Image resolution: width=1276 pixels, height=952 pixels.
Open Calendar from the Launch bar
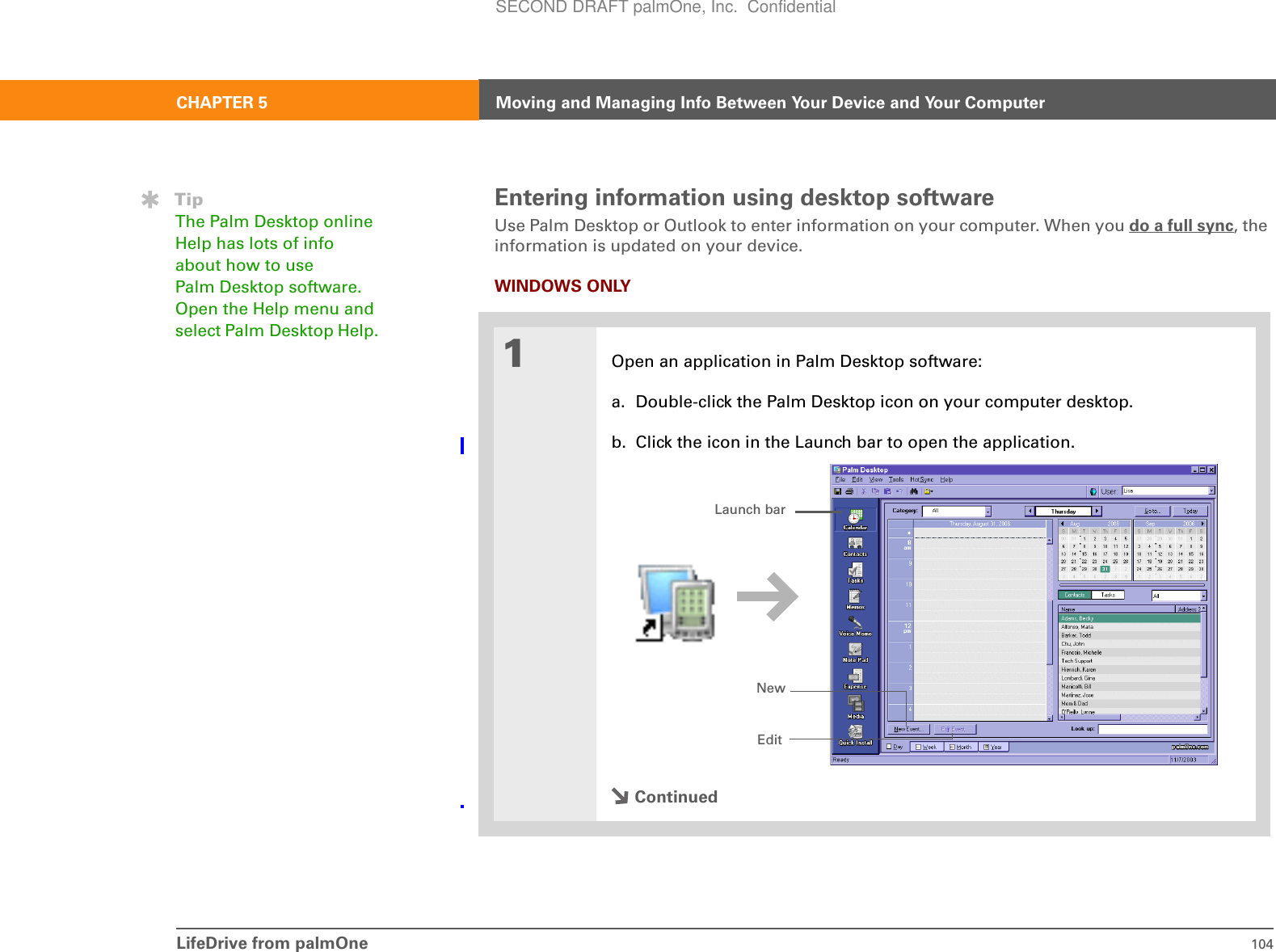(855, 519)
